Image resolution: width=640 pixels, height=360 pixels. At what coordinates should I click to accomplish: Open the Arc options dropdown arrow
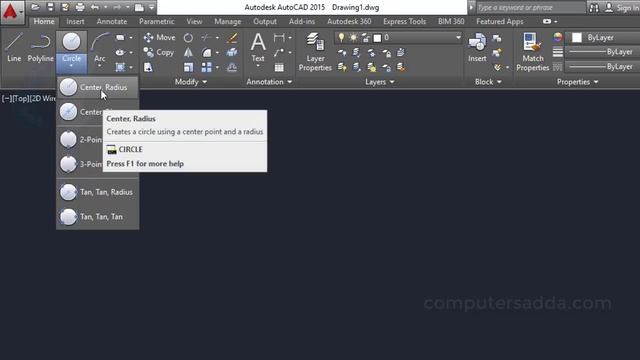click(x=100, y=66)
